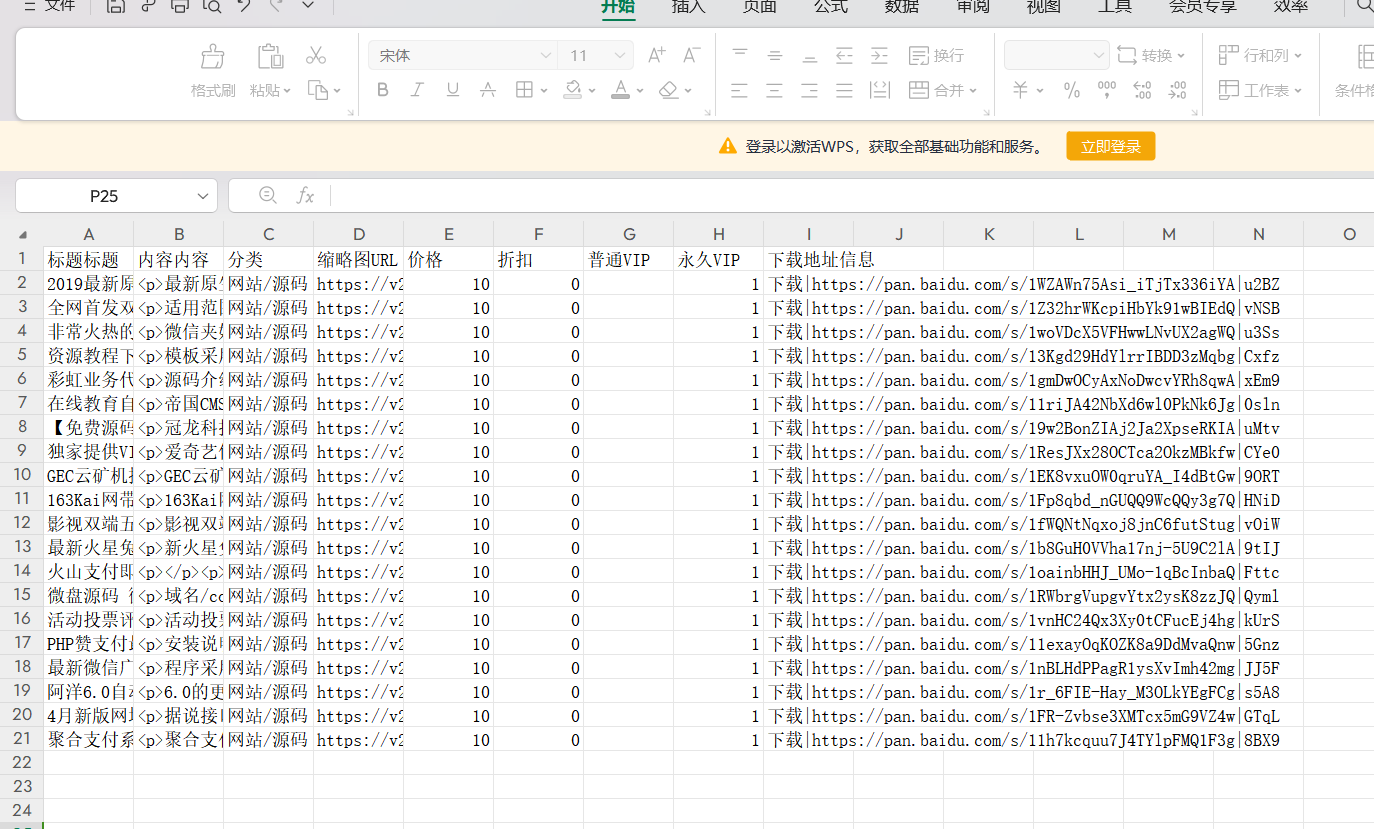Screen dimensions: 1374x829
Task: Click the strikethrough text icon
Action: point(487,90)
